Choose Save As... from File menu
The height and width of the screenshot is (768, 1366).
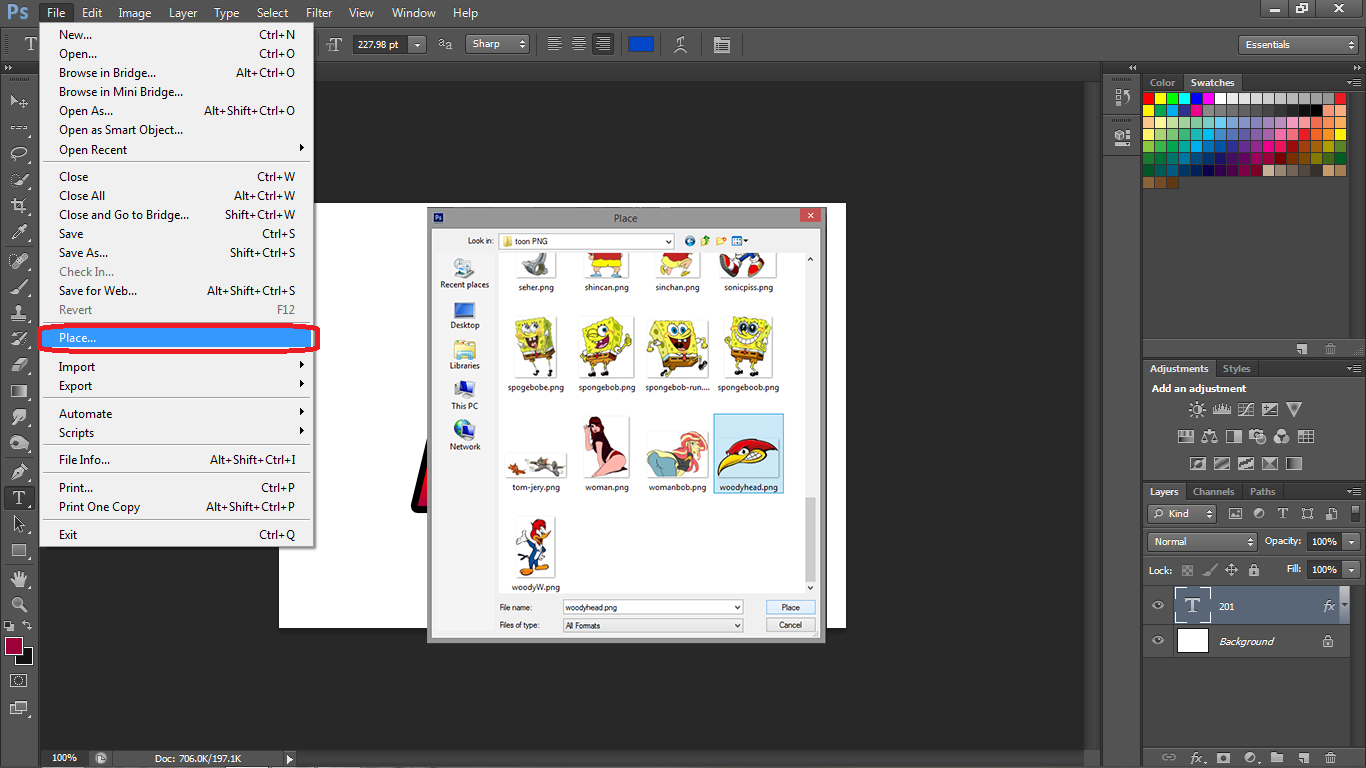[178, 253]
